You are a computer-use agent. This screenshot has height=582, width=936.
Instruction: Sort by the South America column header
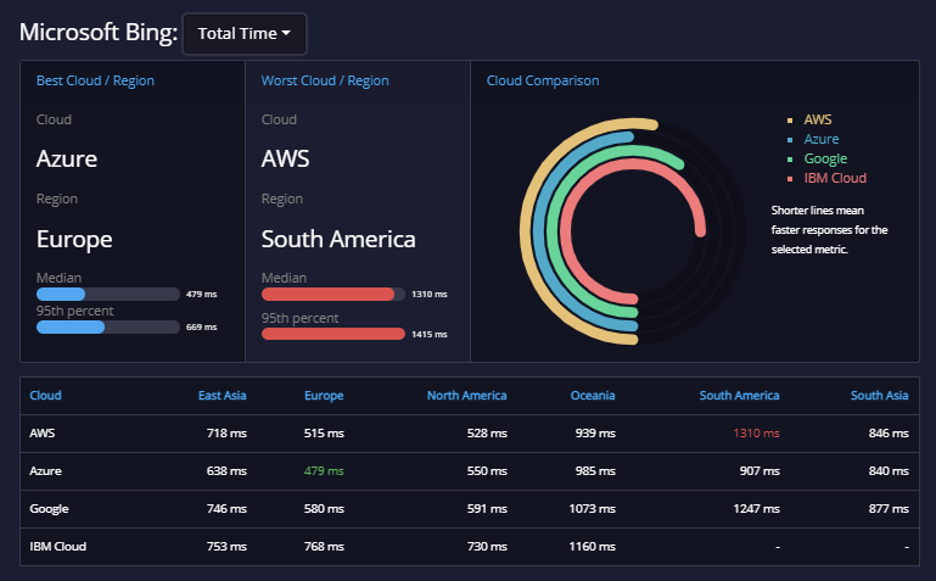[x=739, y=395]
